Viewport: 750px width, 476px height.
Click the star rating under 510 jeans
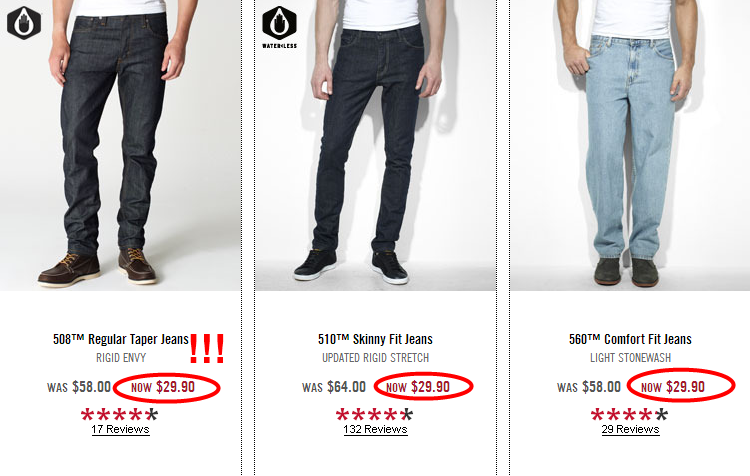coord(375,414)
